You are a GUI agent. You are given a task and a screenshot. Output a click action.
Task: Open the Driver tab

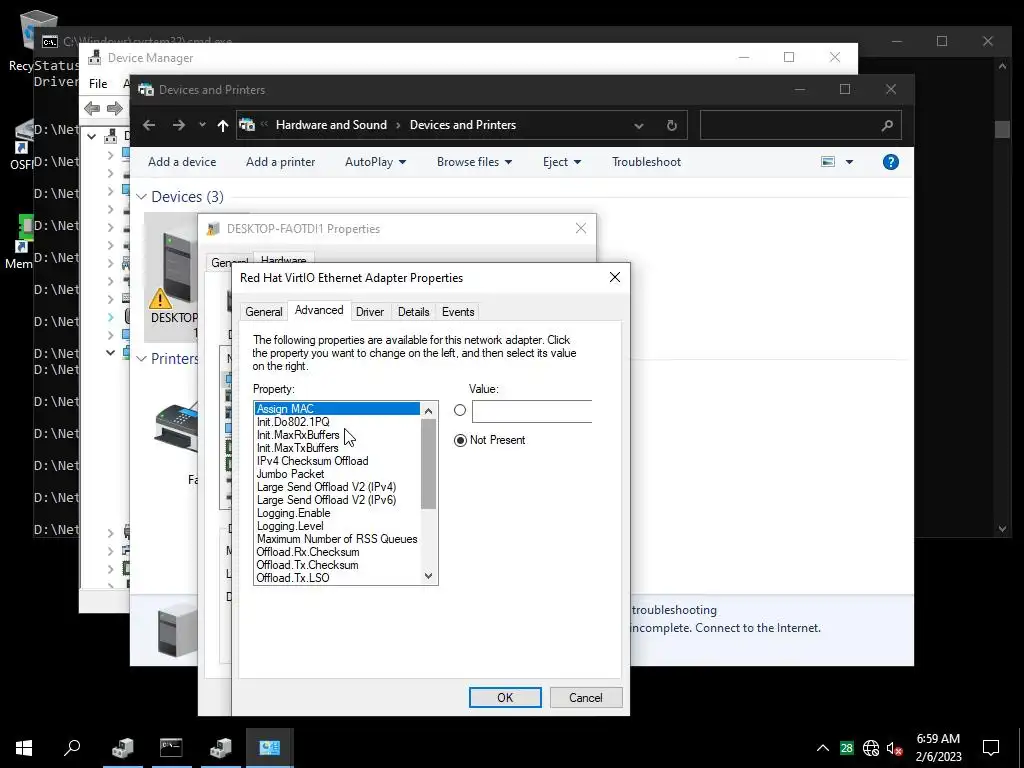pos(370,312)
